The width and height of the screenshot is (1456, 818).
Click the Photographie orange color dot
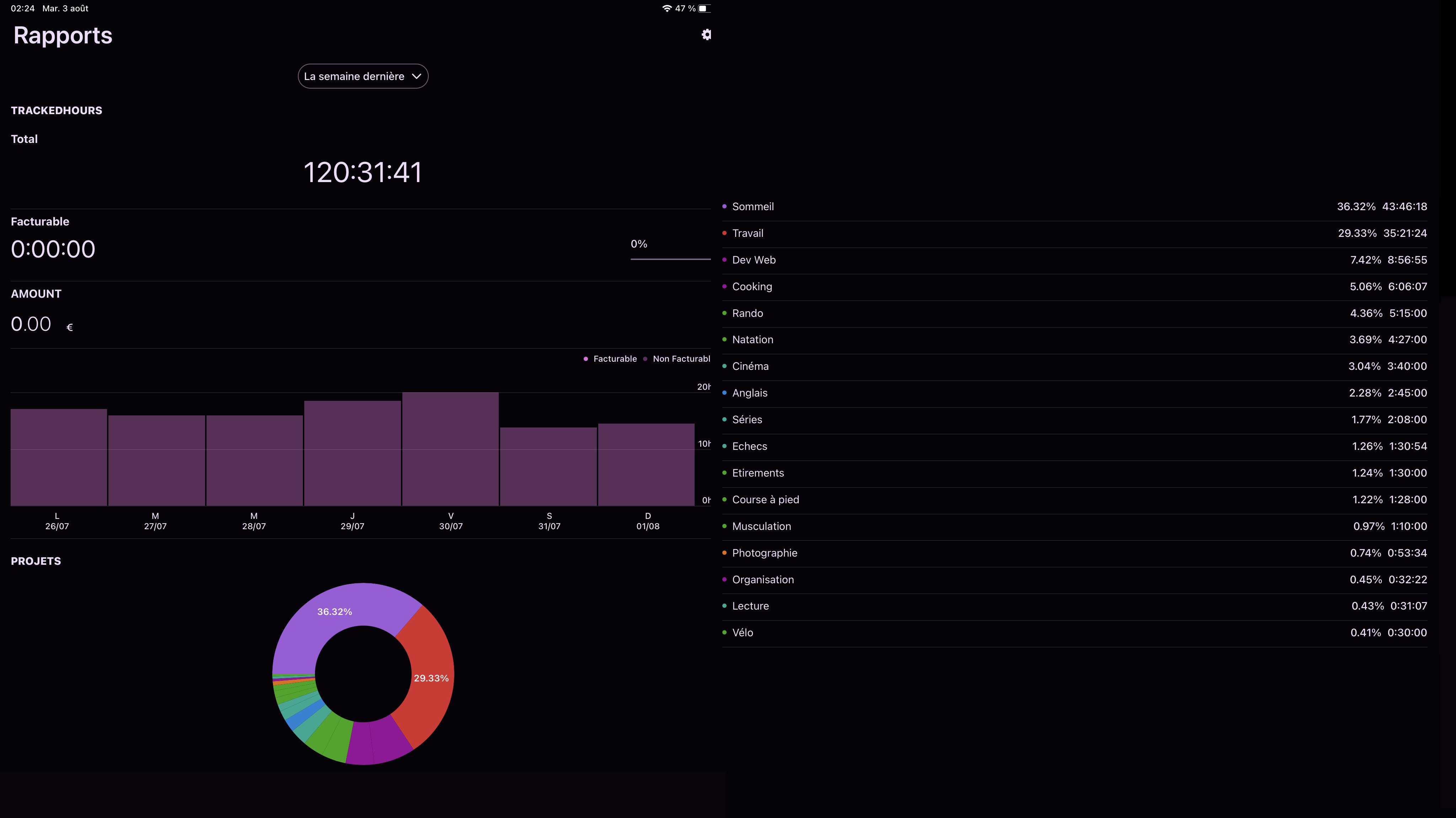click(x=724, y=553)
